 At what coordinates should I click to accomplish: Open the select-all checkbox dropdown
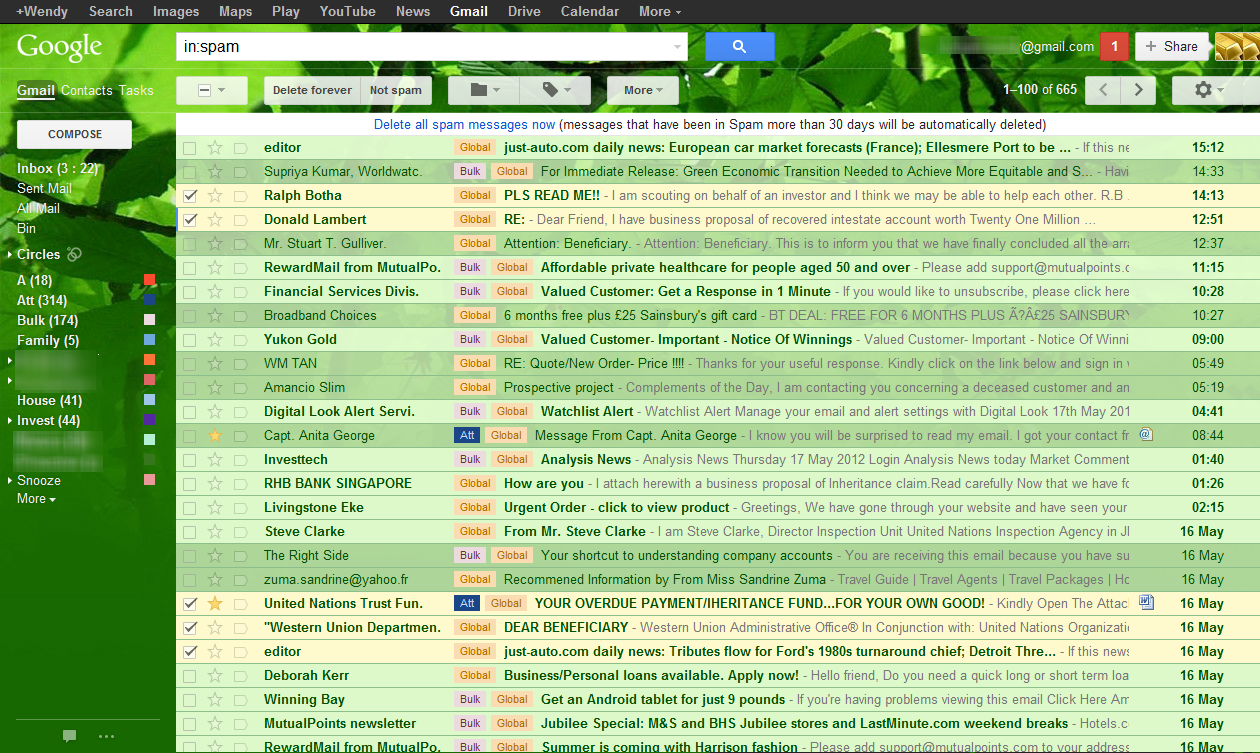pos(211,90)
